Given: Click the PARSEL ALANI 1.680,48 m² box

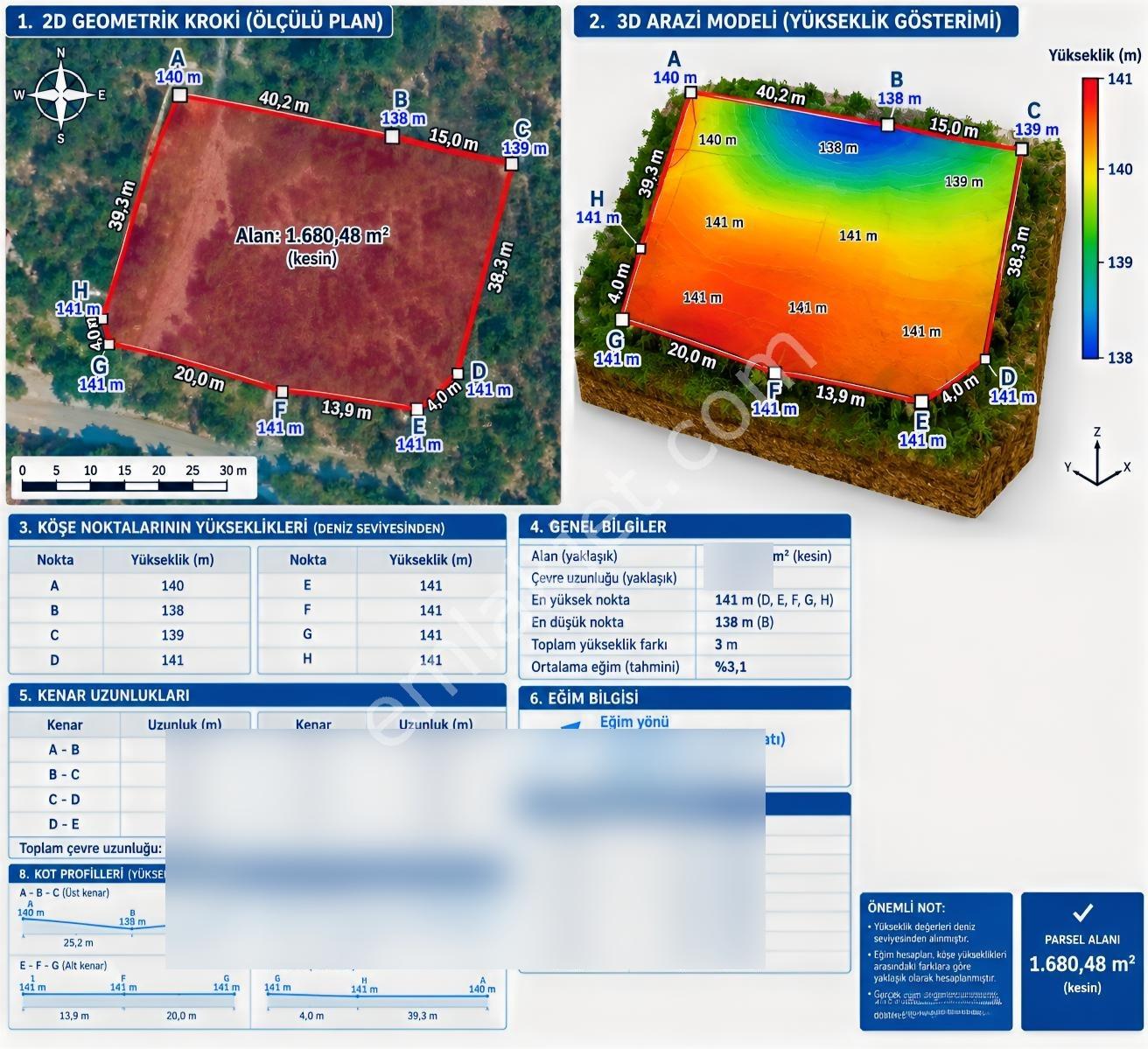Looking at the screenshot, I should [1082, 961].
